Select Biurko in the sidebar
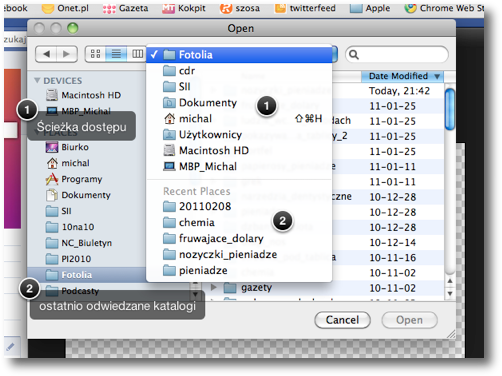This screenshot has width=502, height=376. tap(67, 147)
